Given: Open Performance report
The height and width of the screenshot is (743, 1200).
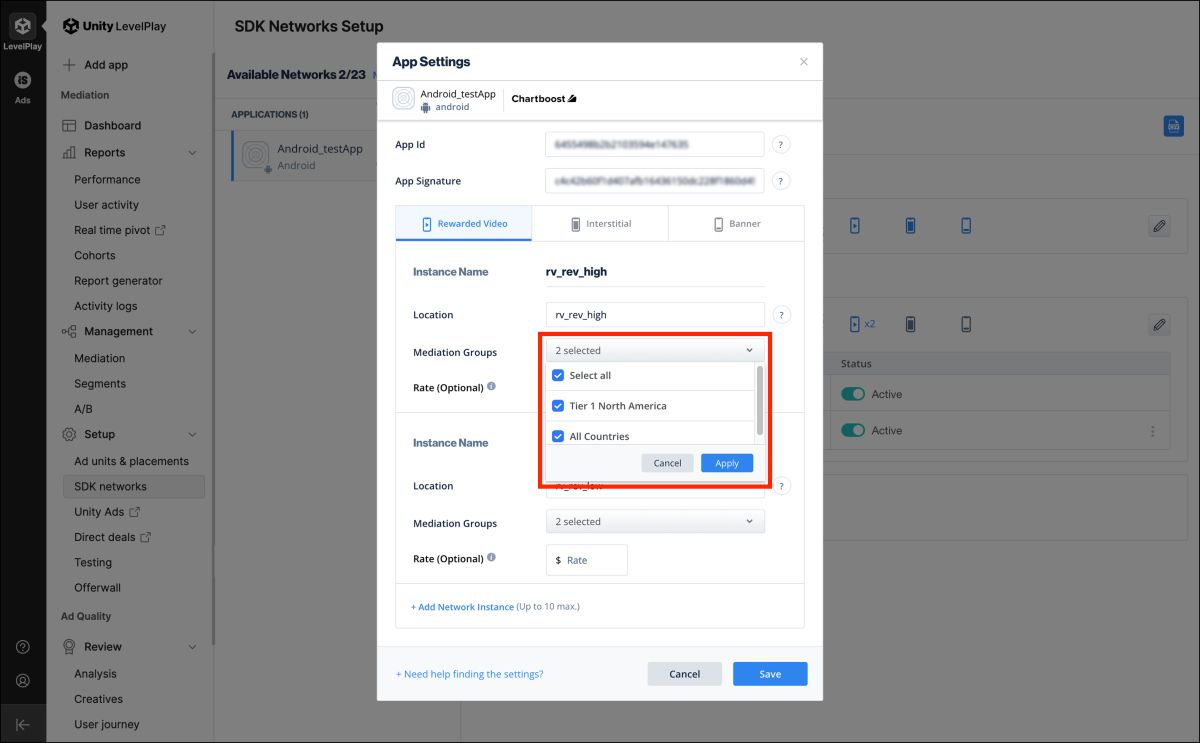Looking at the screenshot, I should point(107,180).
